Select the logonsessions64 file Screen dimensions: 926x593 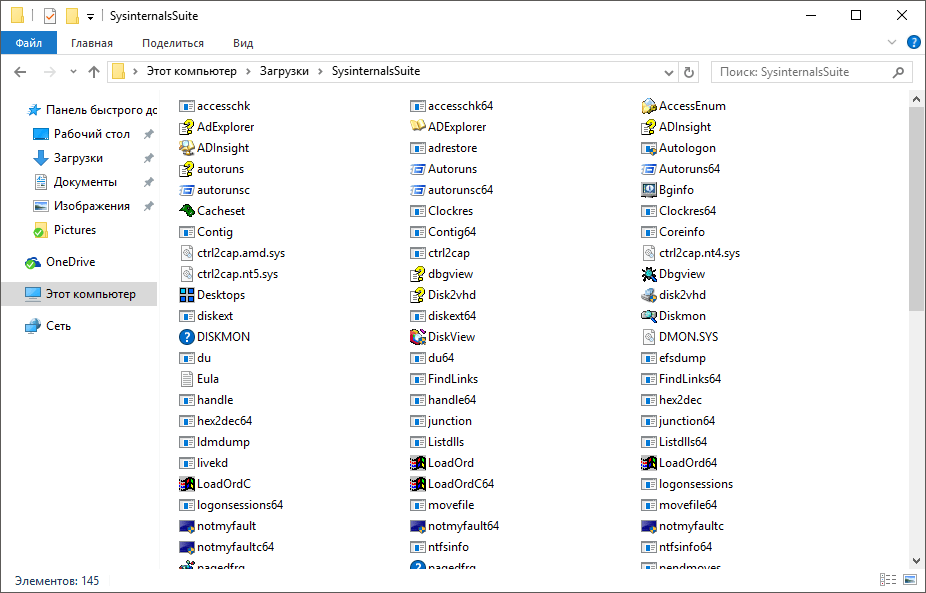(231, 504)
